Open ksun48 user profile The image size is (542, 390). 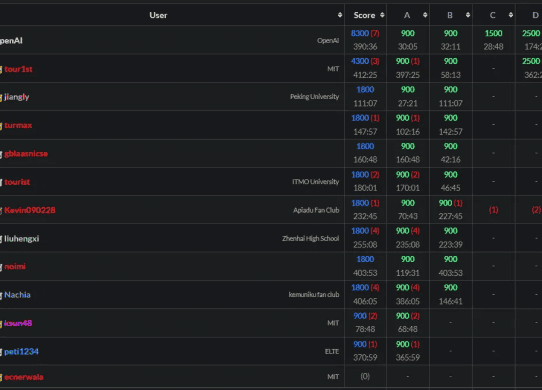click(18, 323)
